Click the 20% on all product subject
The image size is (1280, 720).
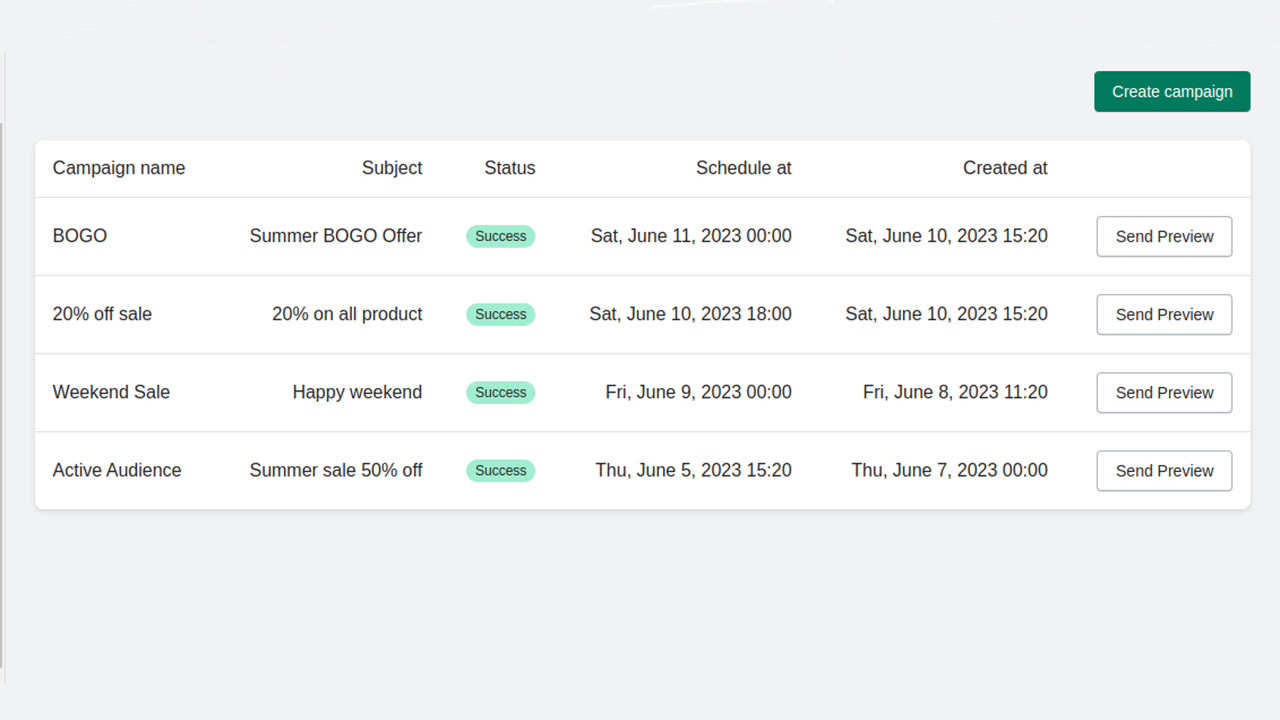(347, 314)
